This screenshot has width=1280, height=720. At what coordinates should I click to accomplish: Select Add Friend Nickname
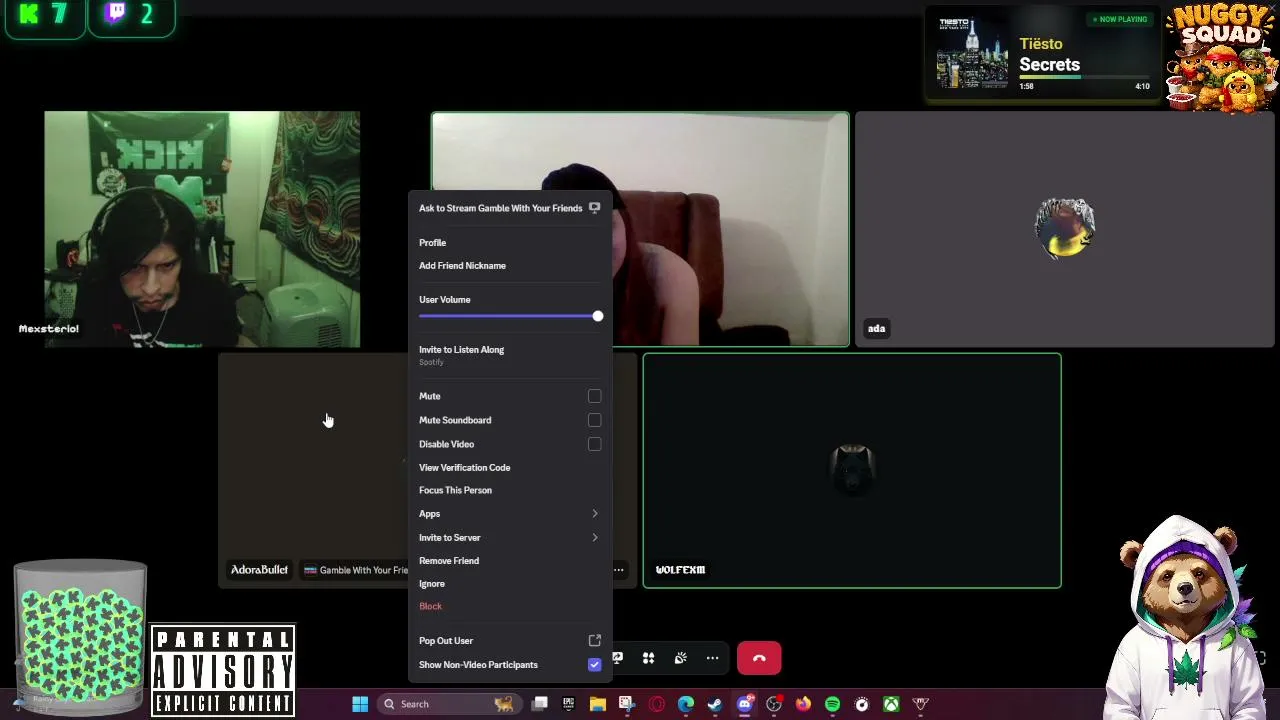[510, 266]
